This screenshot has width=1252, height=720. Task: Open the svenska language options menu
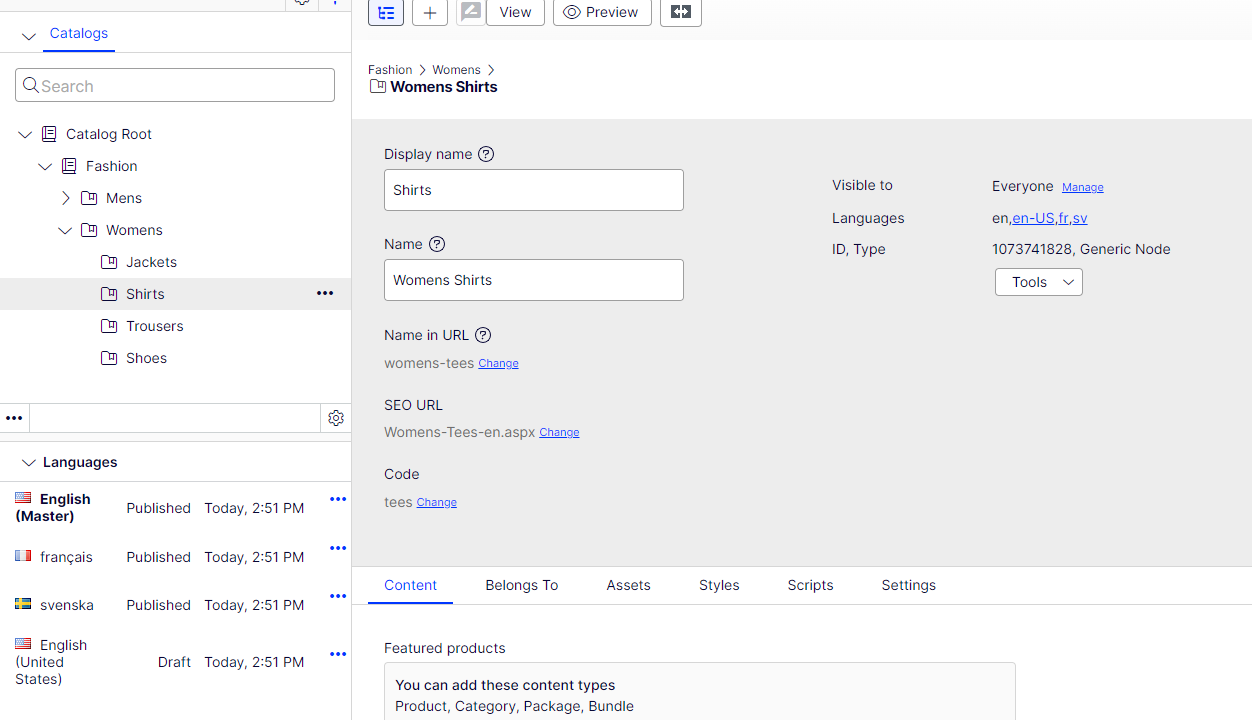[x=338, y=596]
